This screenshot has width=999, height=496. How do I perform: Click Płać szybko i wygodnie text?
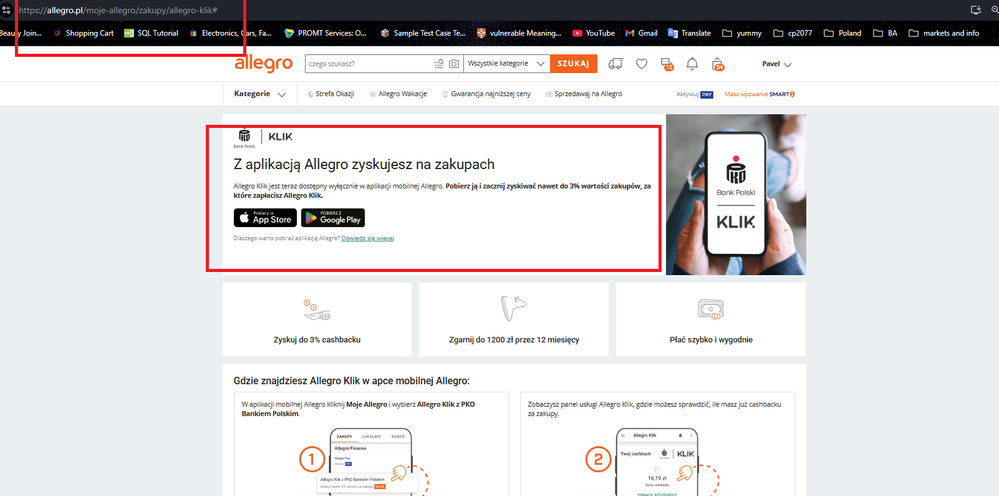pyautogui.click(x=711, y=340)
